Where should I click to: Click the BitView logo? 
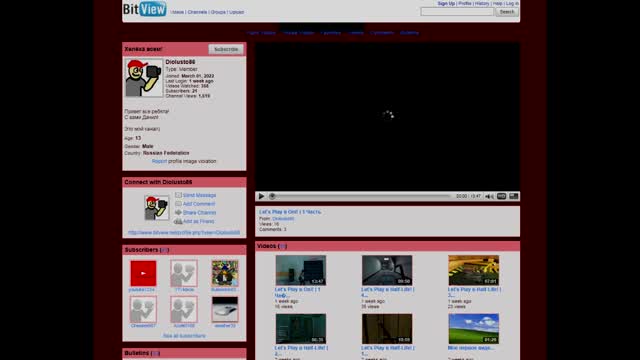pyautogui.click(x=144, y=9)
